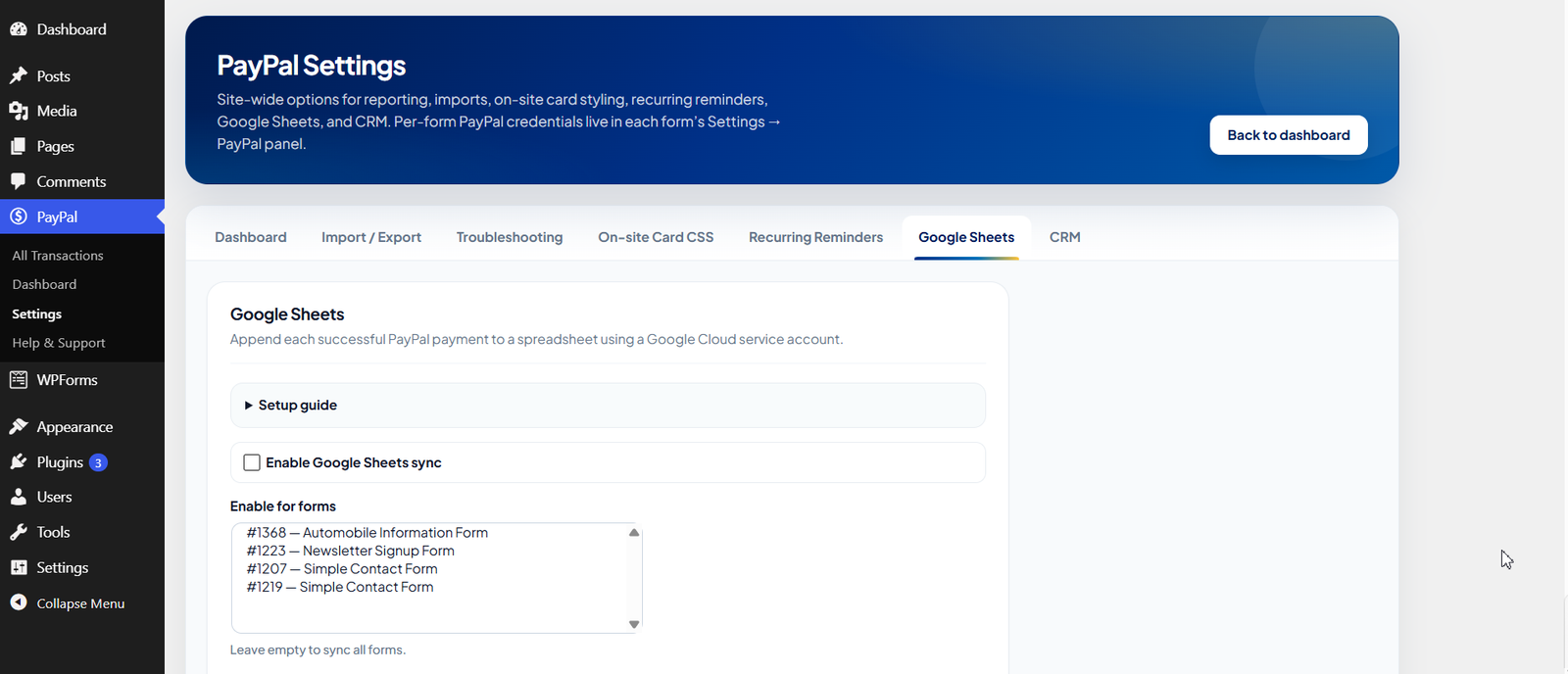Screen dimensions: 1568x674
Task: Click the forms list scroll-down arrow
Action: 634,624
